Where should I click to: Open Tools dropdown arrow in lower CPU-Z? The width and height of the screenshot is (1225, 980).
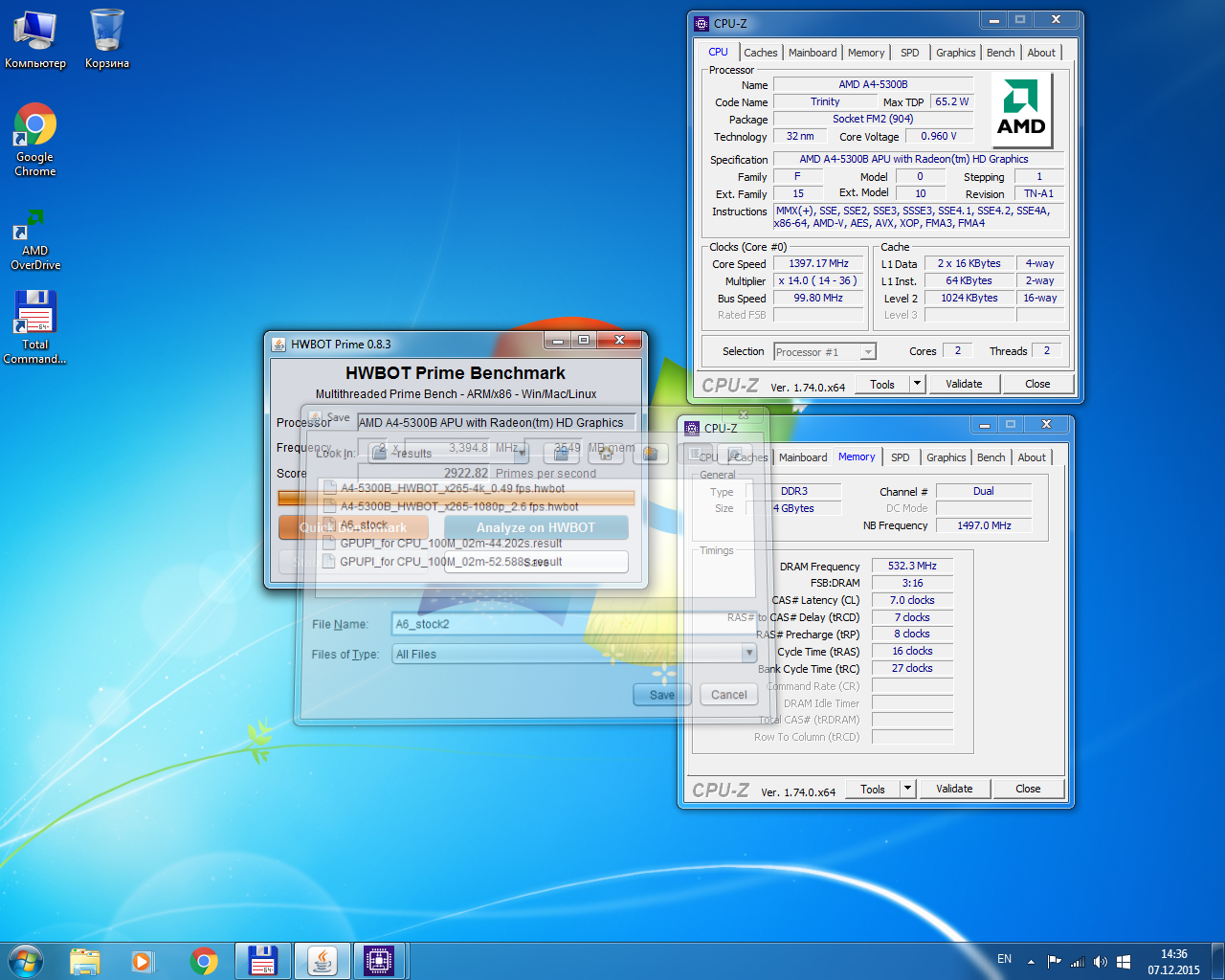[x=907, y=789]
